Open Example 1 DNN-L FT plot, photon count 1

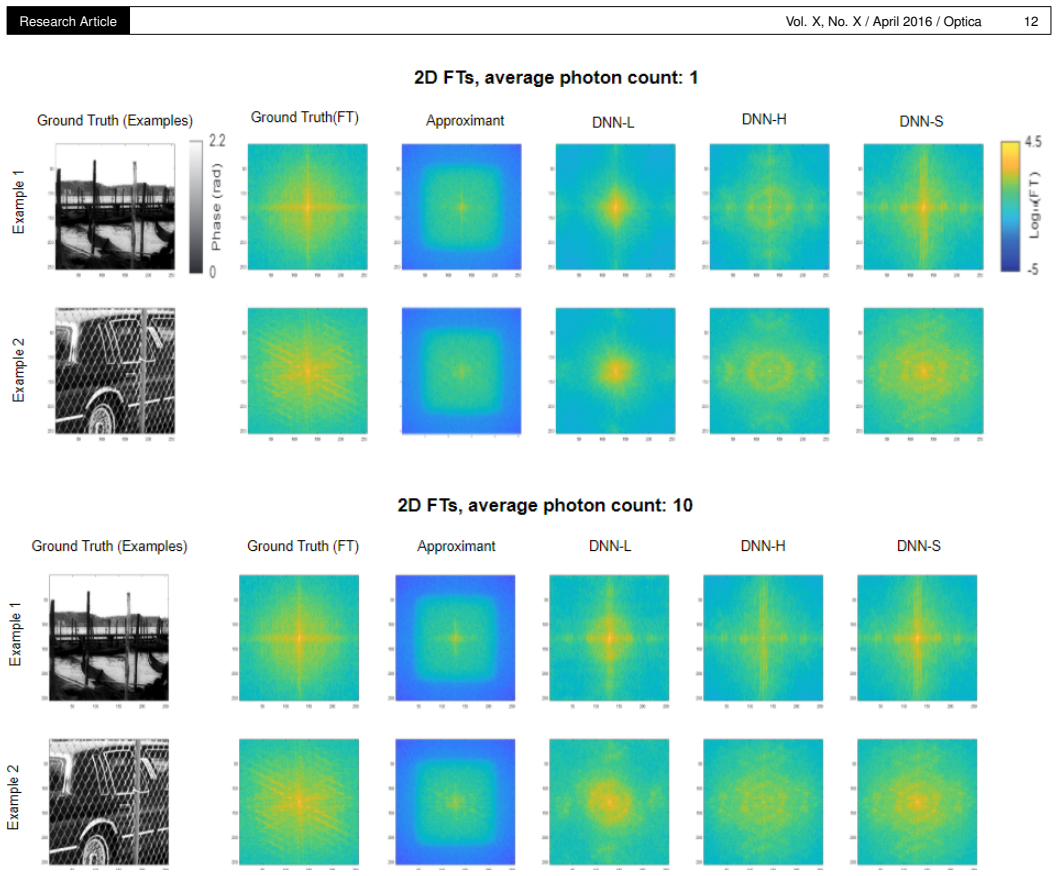(x=615, y=207)
